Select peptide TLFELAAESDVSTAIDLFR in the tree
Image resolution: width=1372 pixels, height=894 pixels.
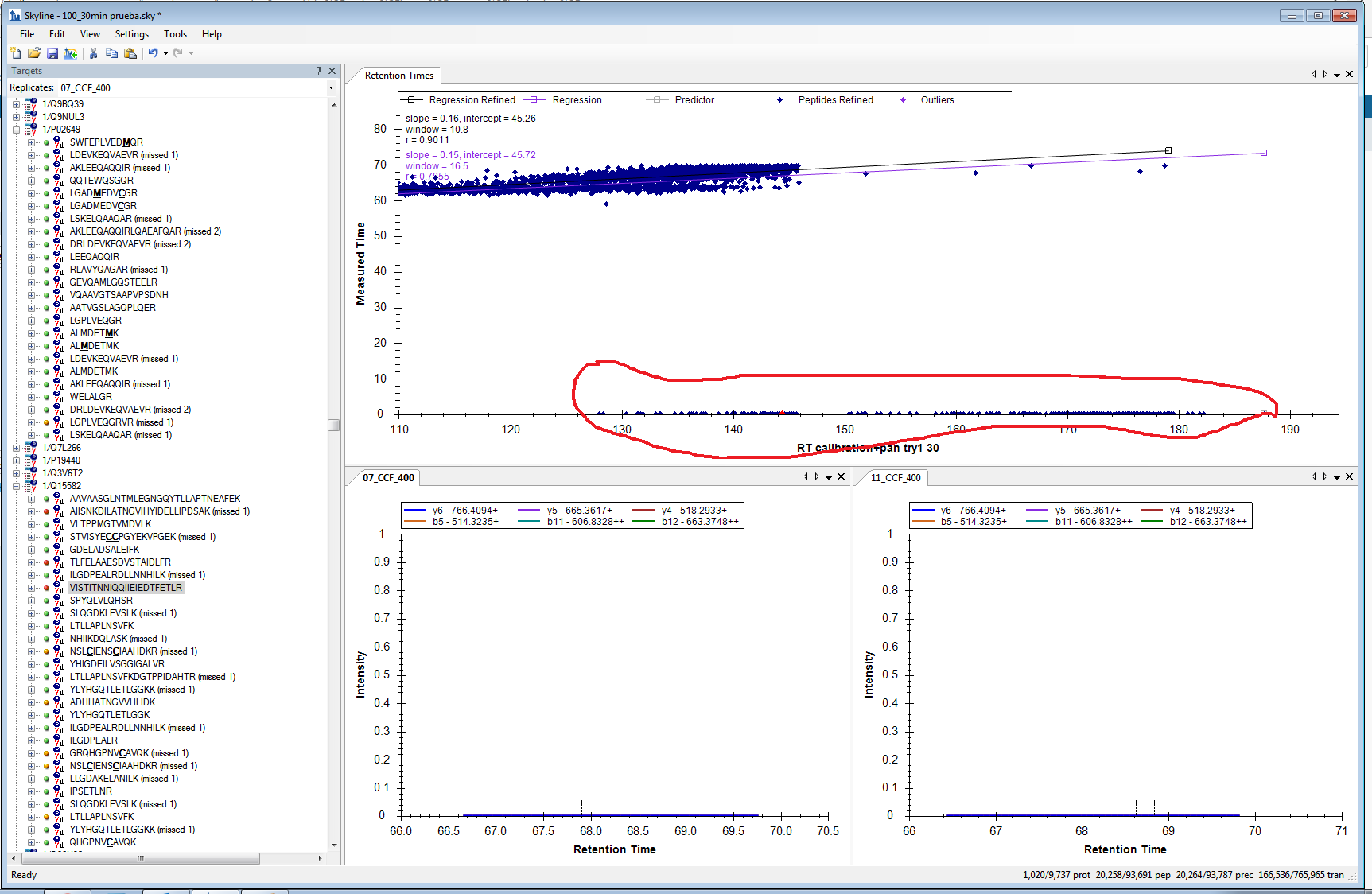(x=120, y=562)
